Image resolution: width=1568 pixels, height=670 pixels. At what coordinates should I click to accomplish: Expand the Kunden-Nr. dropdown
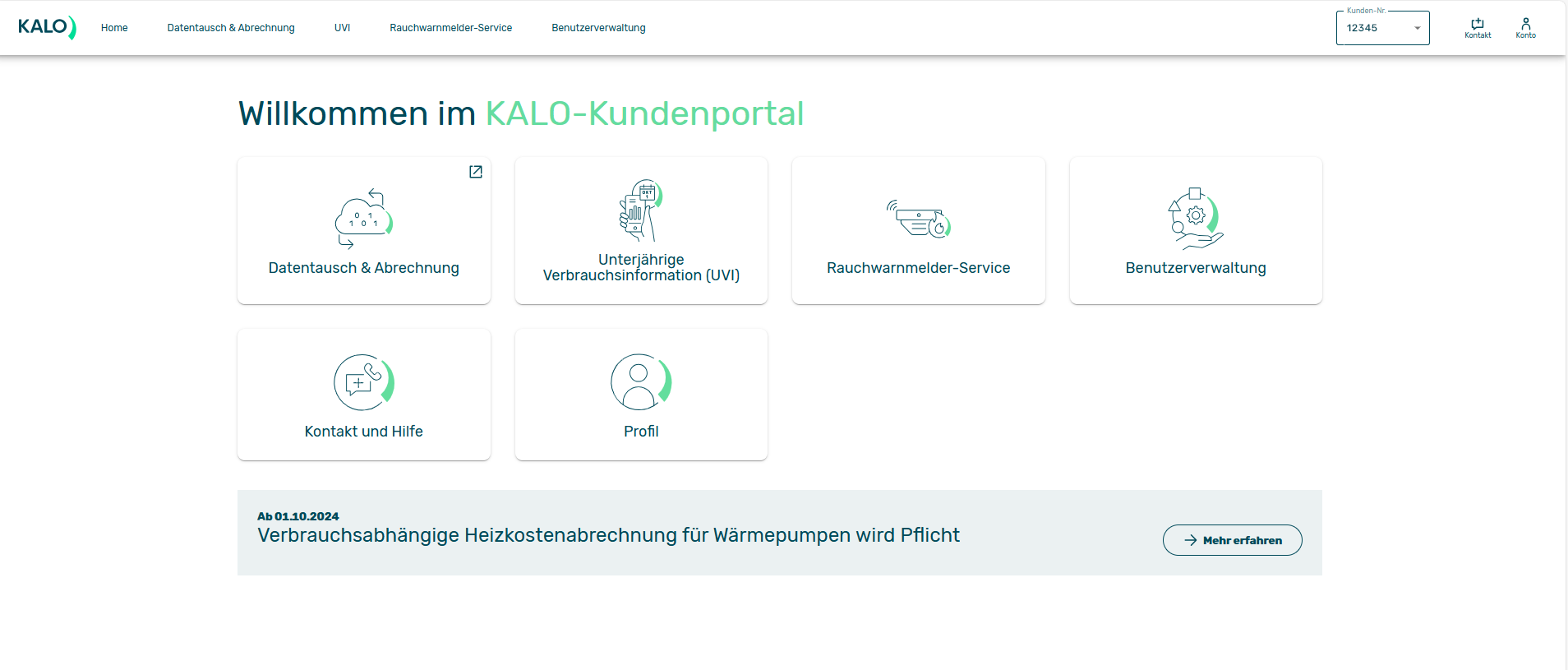point(1382,28)
